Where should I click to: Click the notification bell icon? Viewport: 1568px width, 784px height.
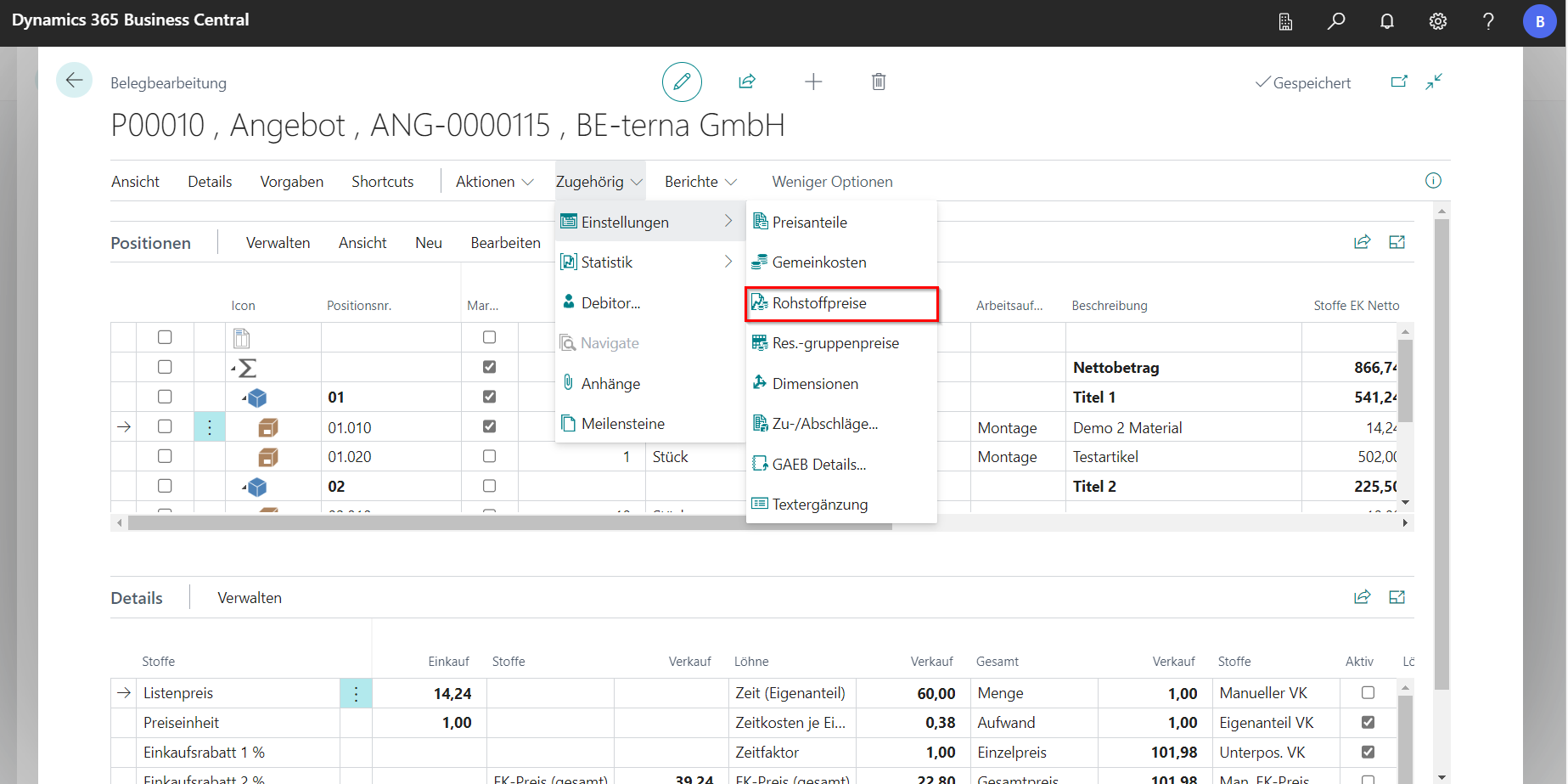1386,21
